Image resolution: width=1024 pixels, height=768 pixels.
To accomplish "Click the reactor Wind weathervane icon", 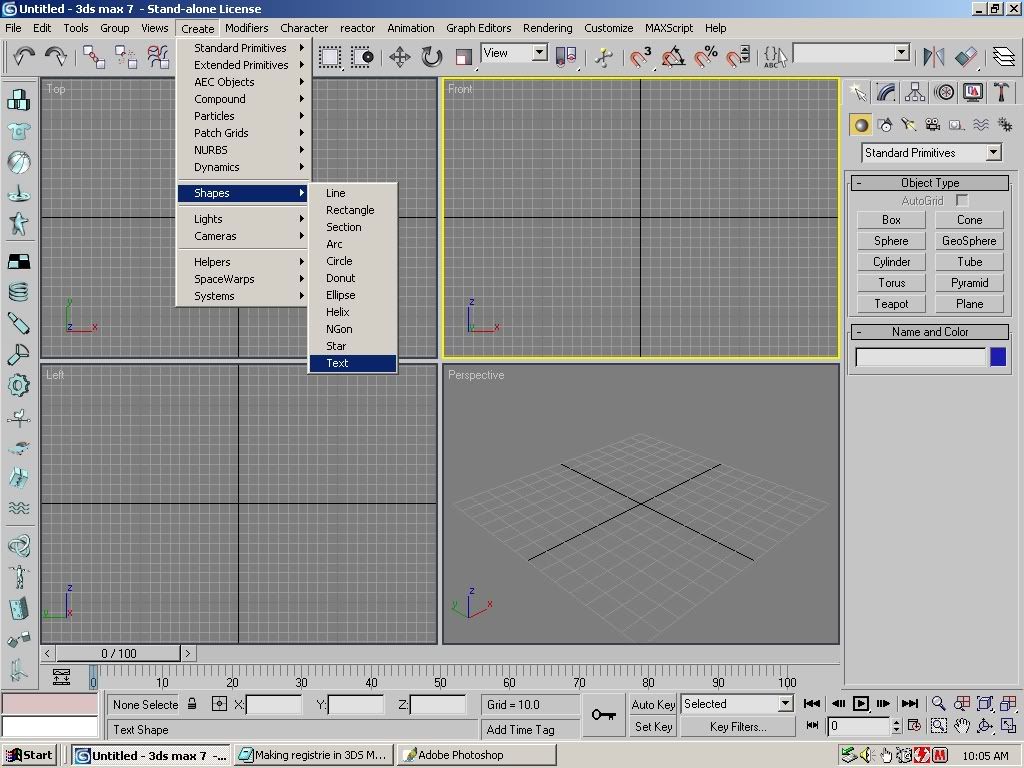I will [18, 417].
